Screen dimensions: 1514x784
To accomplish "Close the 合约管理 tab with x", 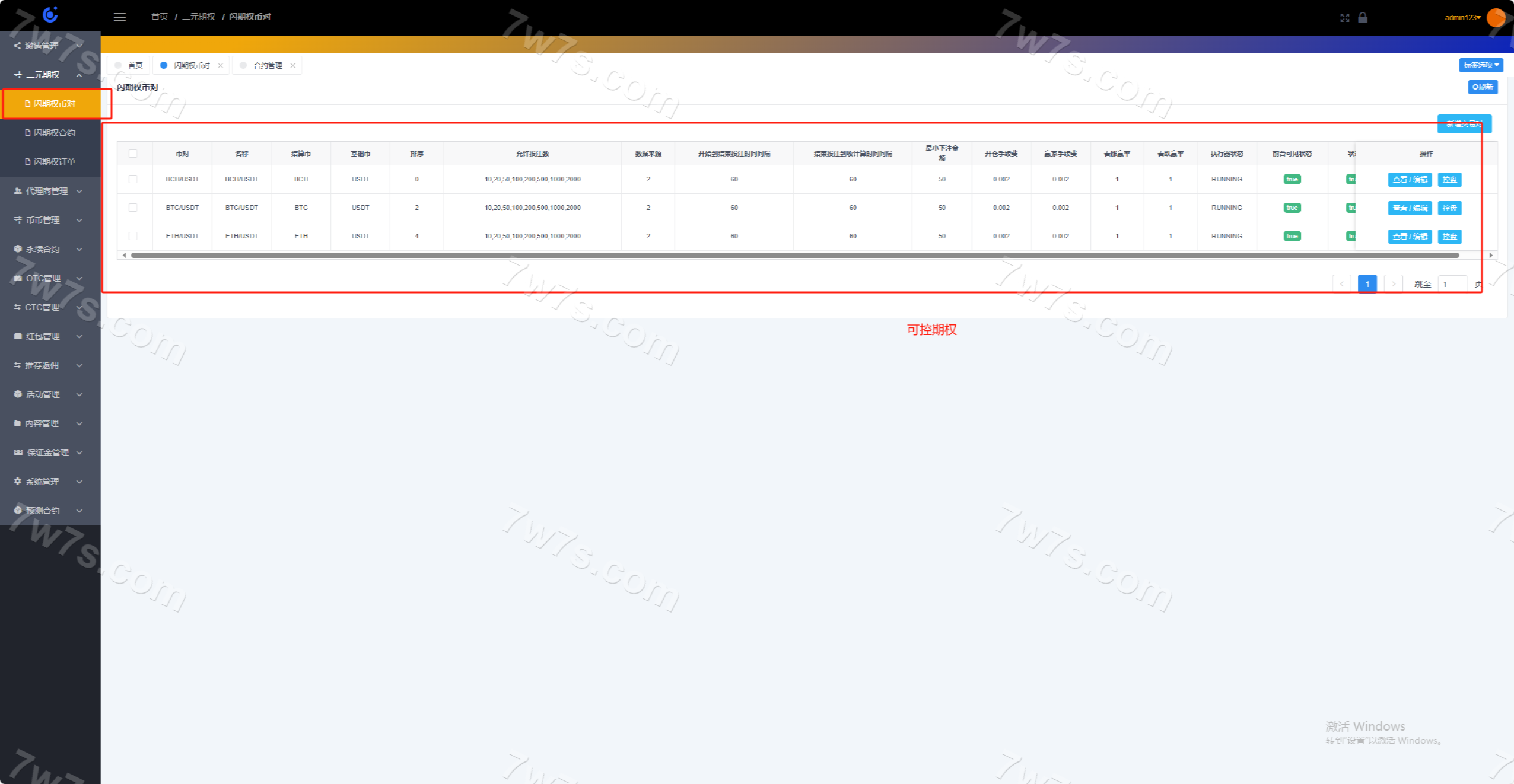I will [x=292, y=66].
